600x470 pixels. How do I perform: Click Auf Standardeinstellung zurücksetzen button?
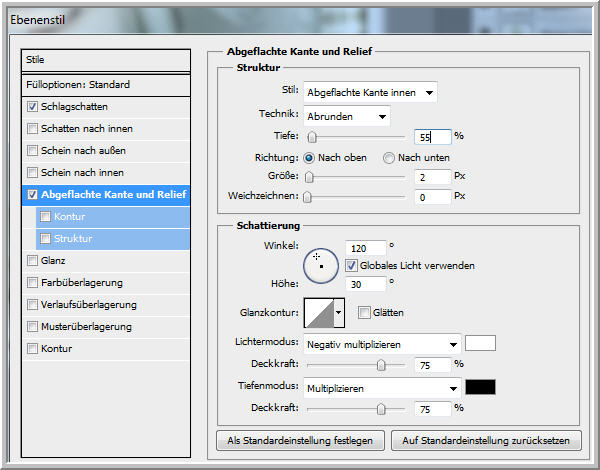pos(486,441)
